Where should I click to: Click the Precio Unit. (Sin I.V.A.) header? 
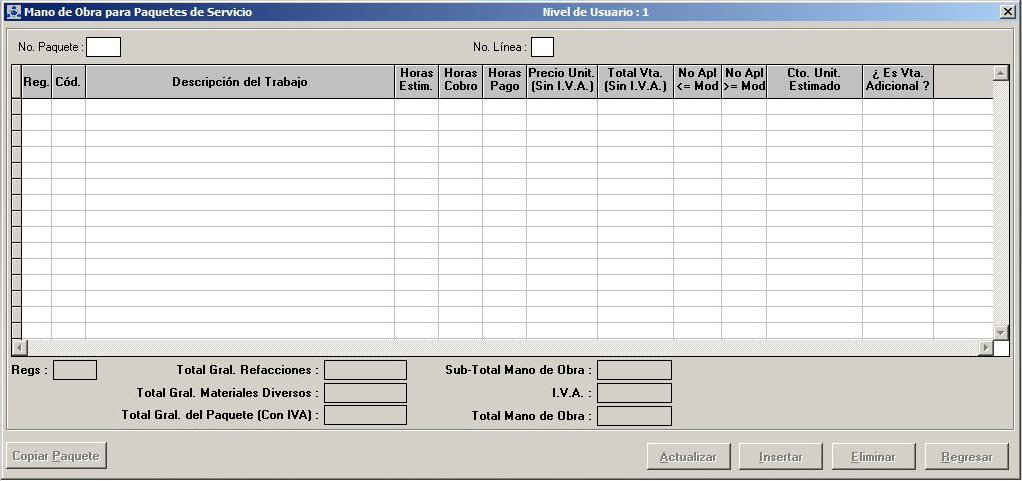coord(562,81)
